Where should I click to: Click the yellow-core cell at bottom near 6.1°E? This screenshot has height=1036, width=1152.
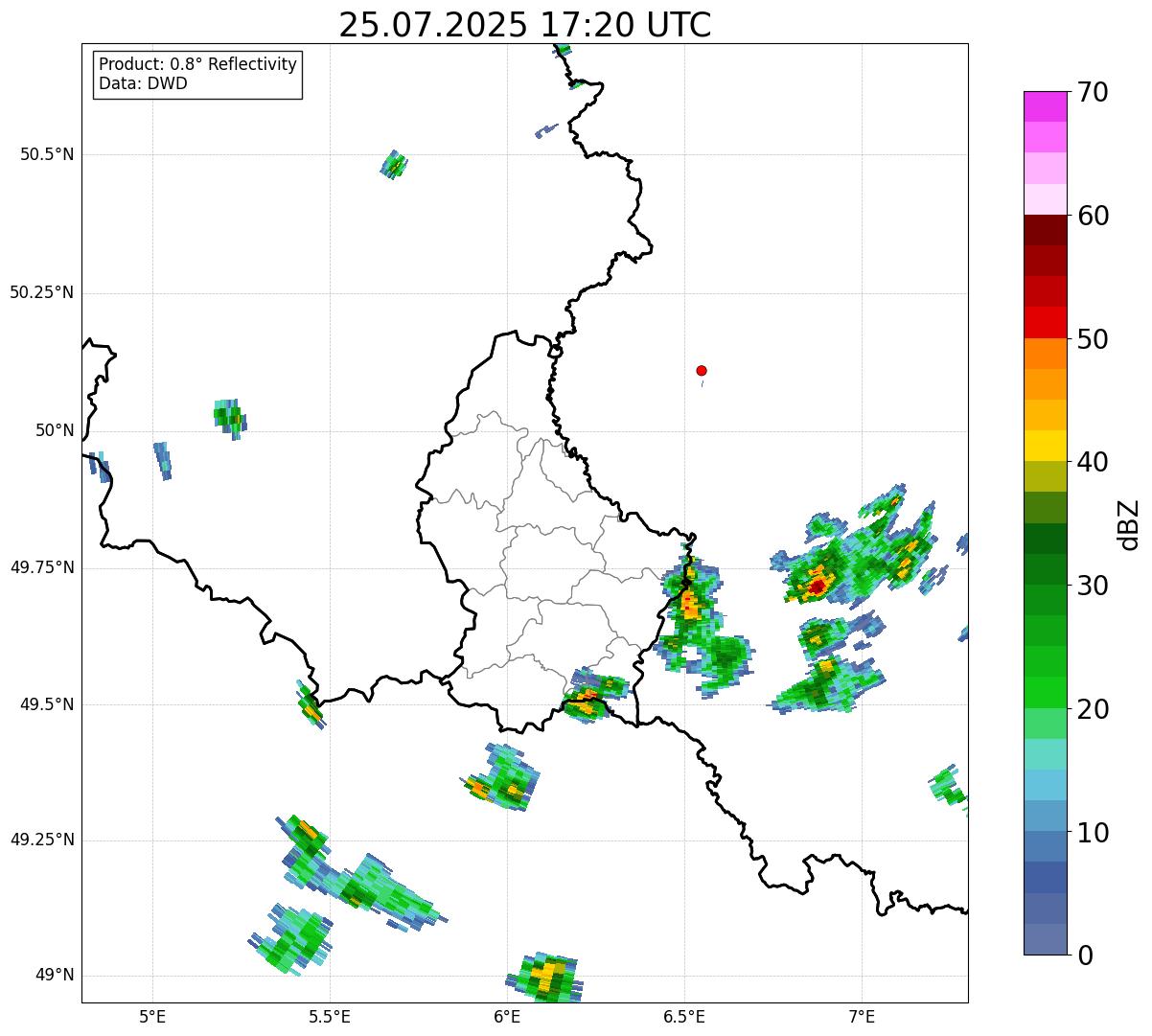pos(545,978)
